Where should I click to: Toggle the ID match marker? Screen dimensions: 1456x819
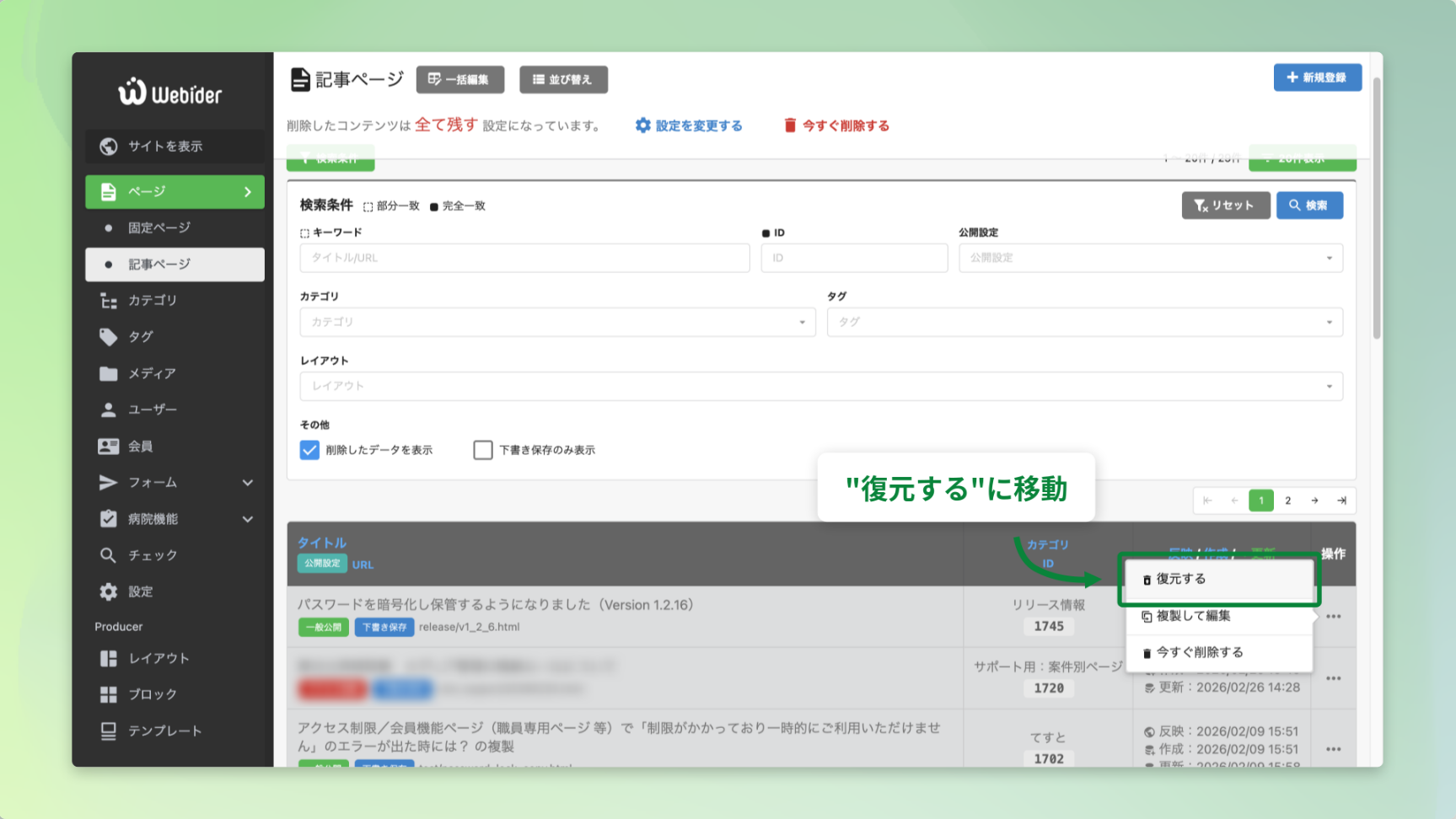click(766, 233)
